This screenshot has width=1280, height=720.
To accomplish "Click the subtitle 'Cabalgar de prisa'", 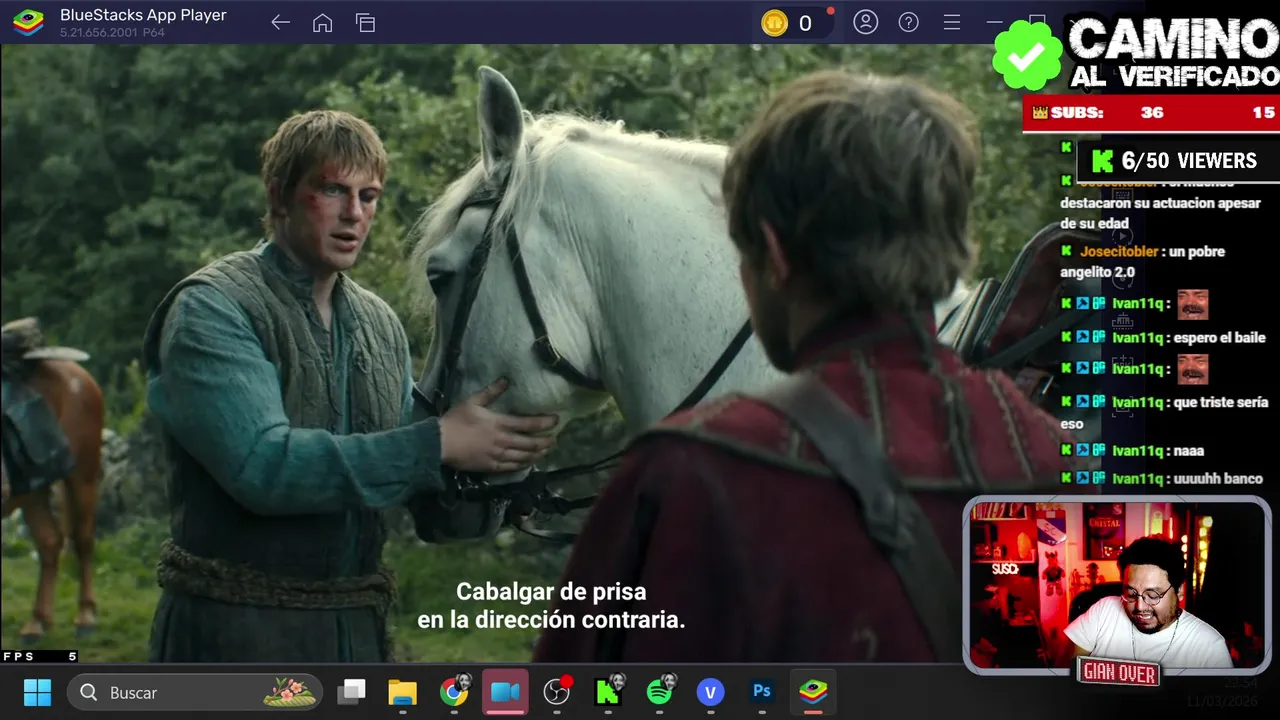I will click(x=551, y=592).
